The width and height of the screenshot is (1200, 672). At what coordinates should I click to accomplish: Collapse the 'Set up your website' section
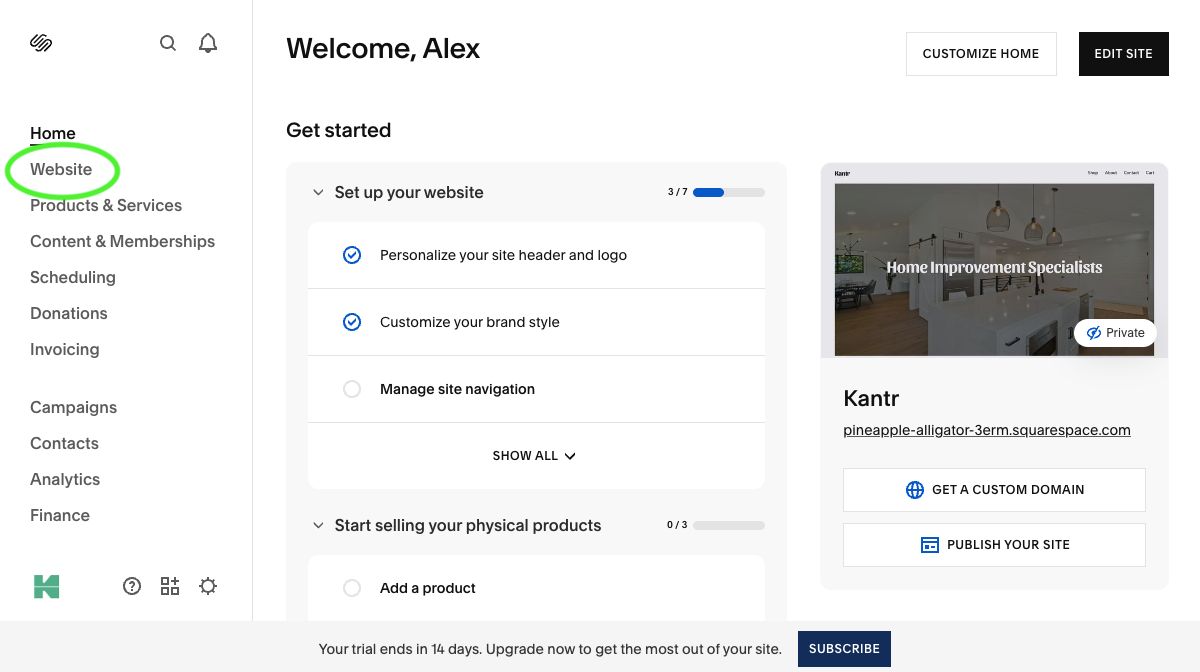pos(318,192)
